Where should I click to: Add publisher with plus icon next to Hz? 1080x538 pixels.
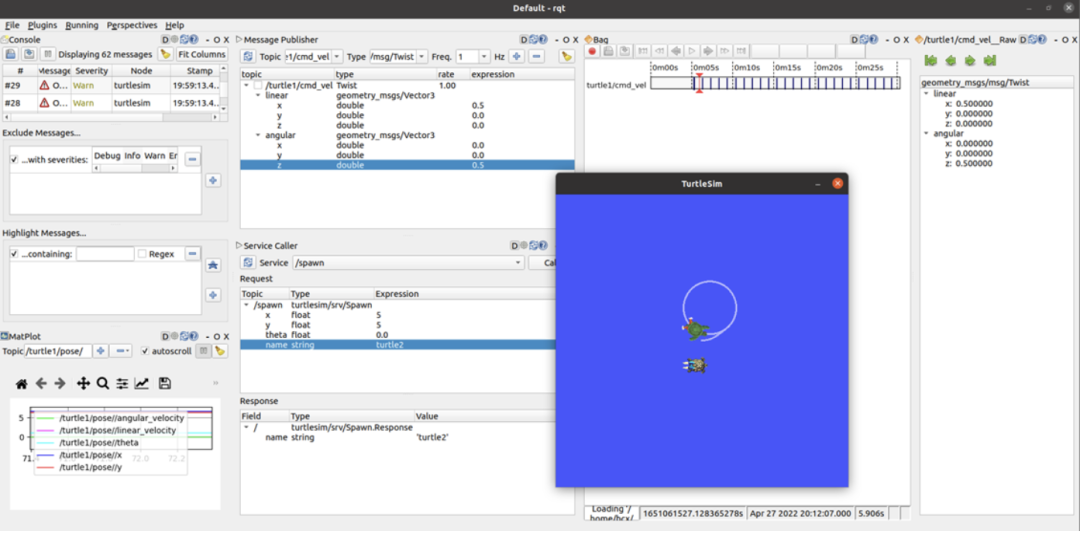click(516, 56)
